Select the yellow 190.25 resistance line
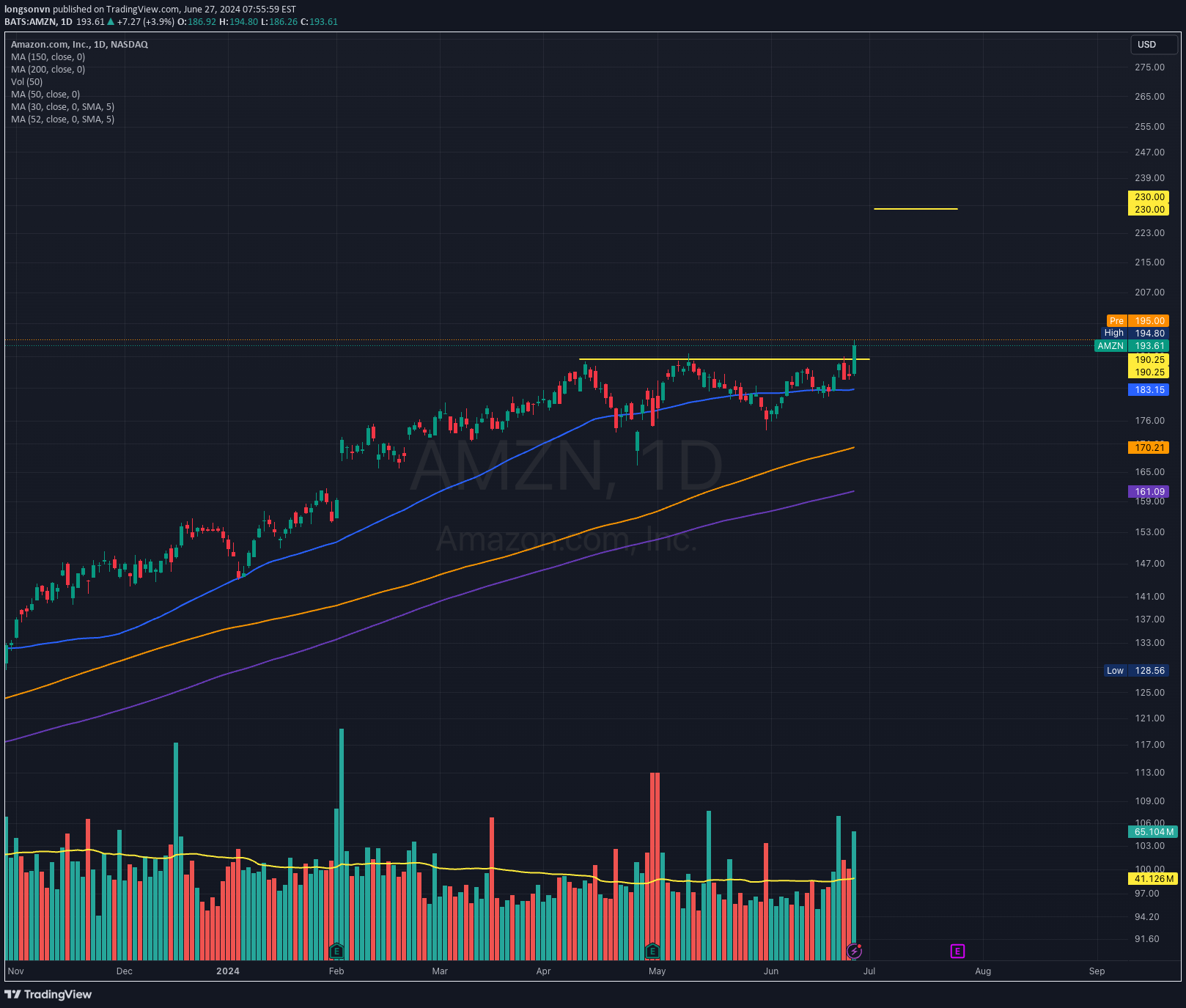Screen dimensions: 1186x1008 [x=724, y=359]
